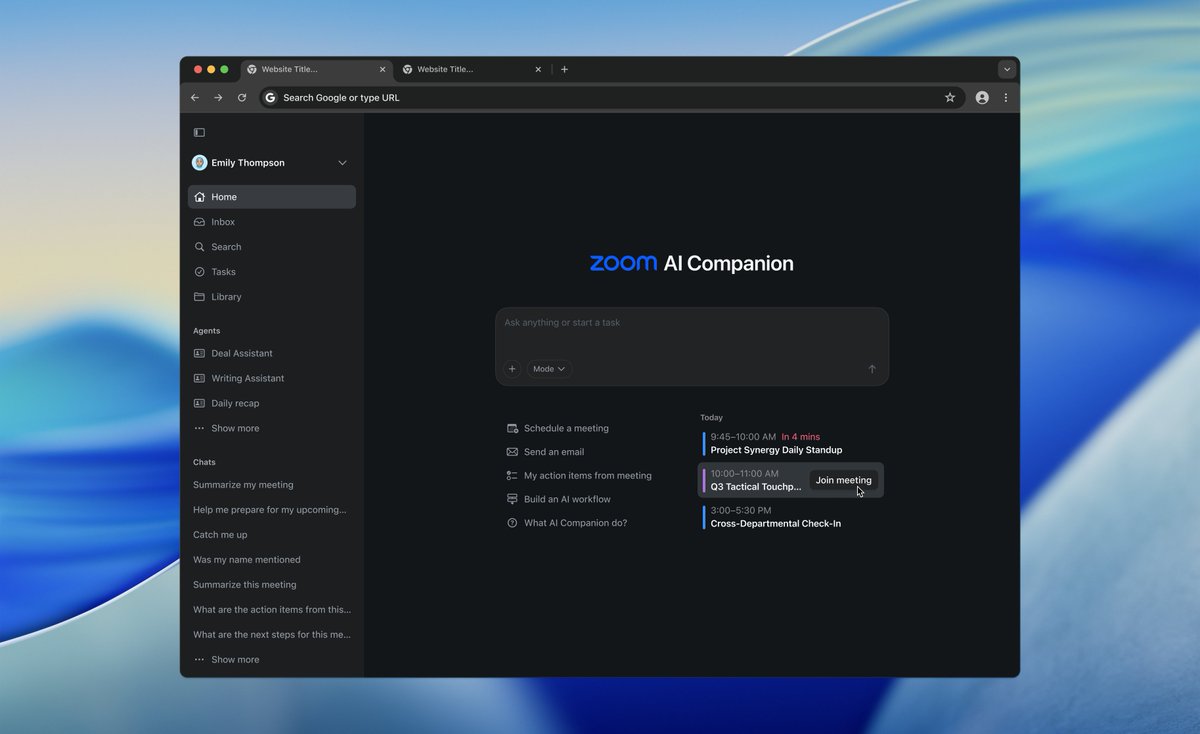This screenshot has width=1200, height=734.
Task: Open a new browser tab
Action: pos(564,70)
